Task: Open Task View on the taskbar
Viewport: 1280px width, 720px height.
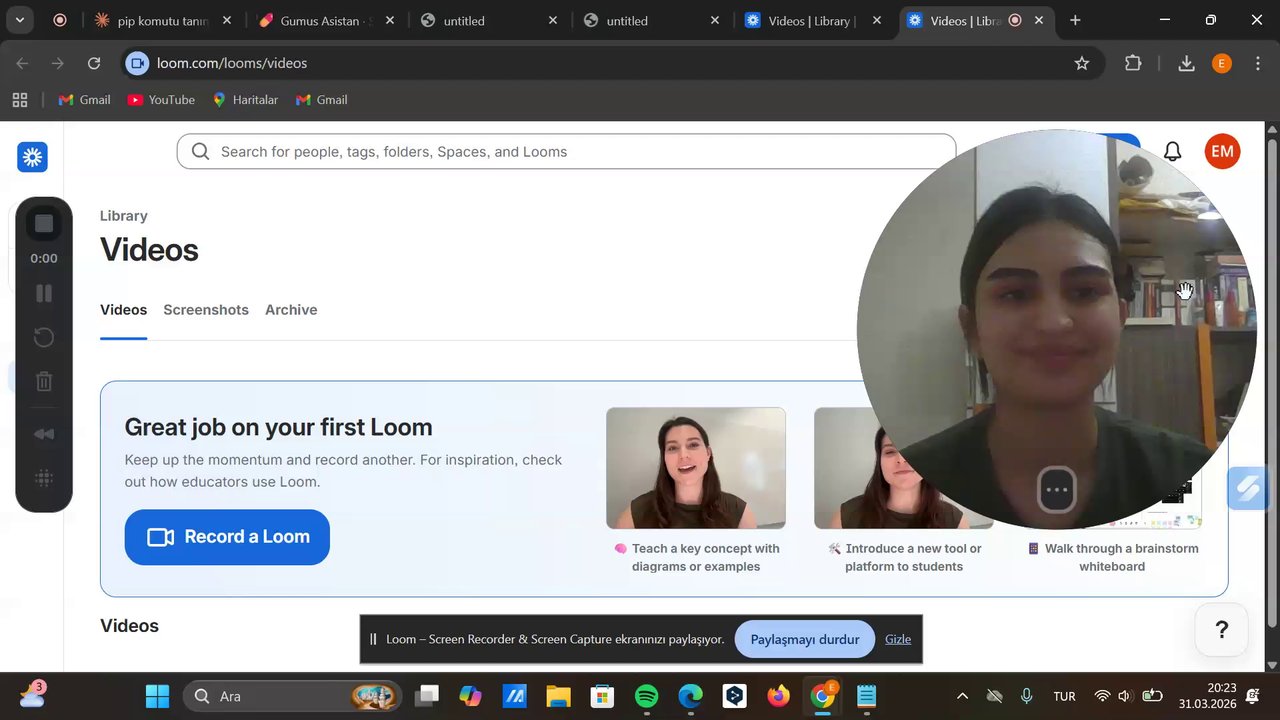Action: point(427,696)
